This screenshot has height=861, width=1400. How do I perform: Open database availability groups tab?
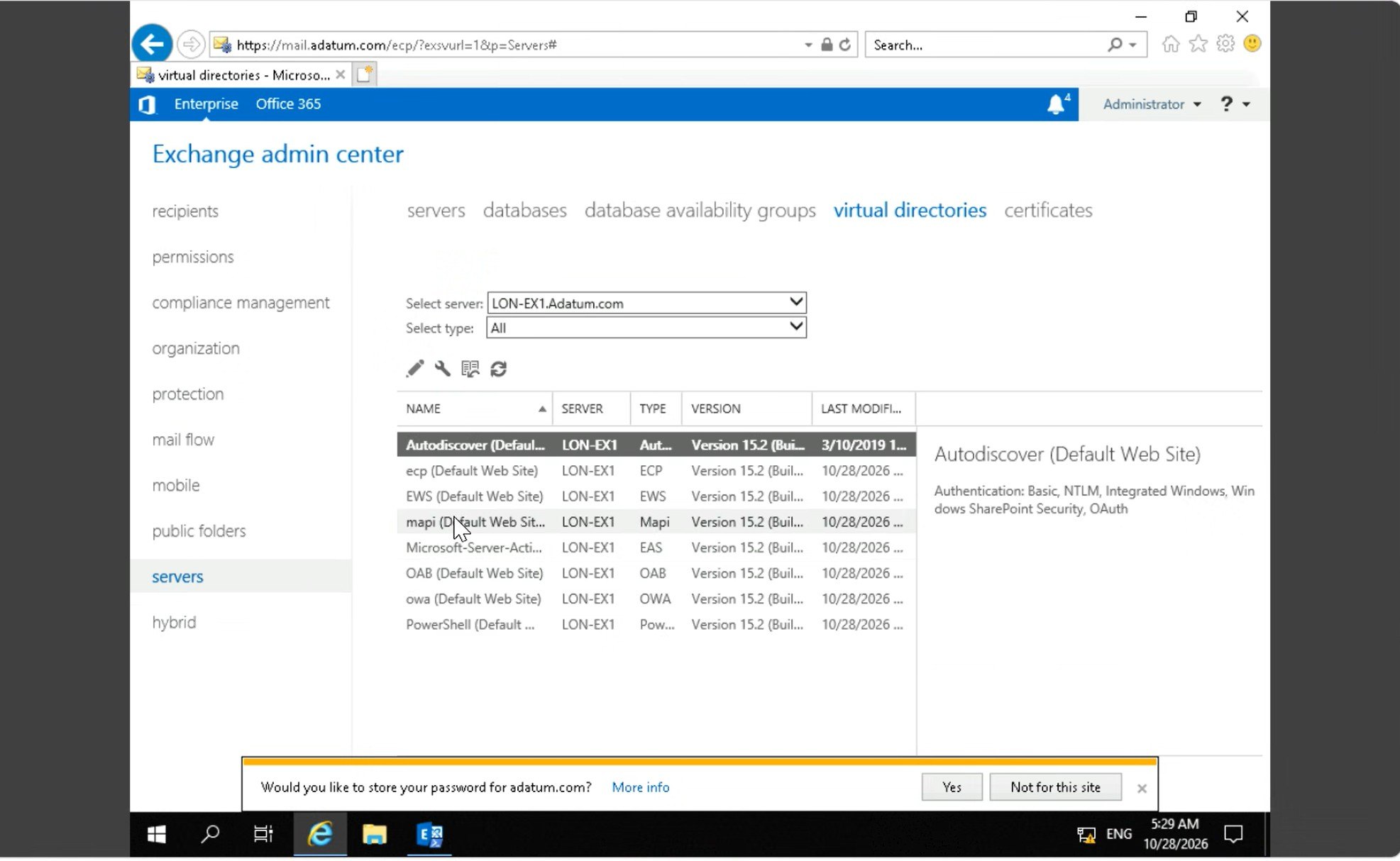700,210
